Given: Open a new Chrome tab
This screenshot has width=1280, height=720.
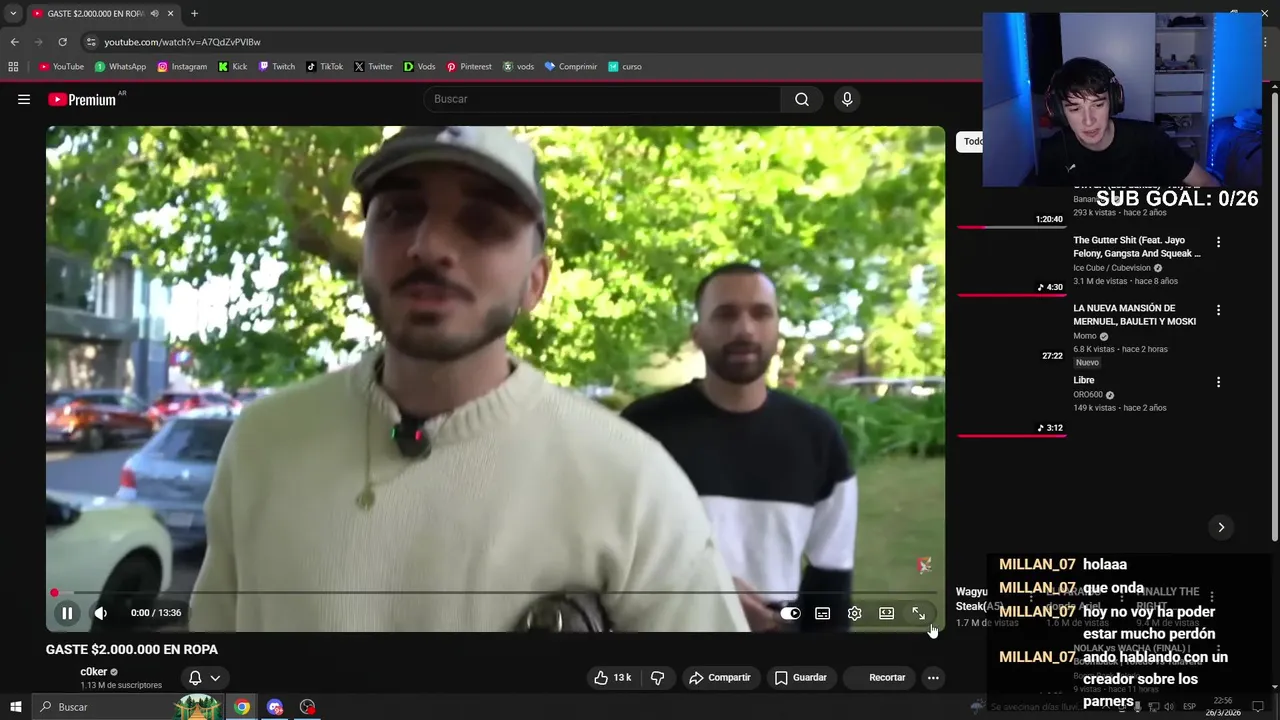Looking at the screenshot, I should [x=194, y=13].
